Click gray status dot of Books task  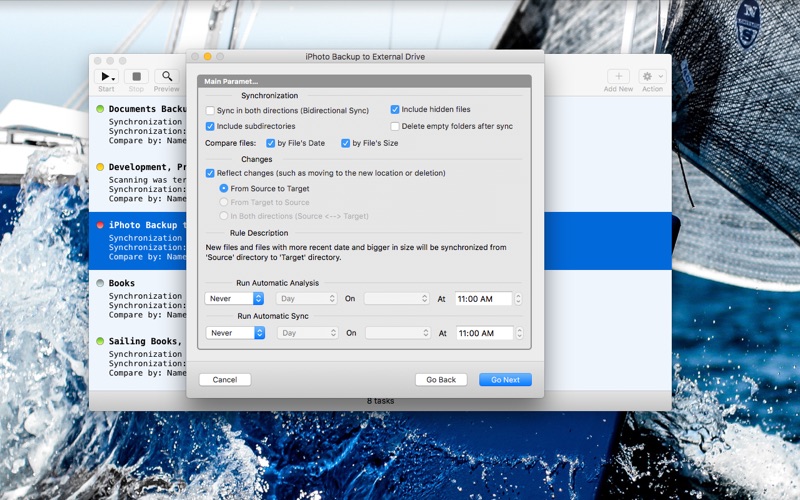[100, 283]
